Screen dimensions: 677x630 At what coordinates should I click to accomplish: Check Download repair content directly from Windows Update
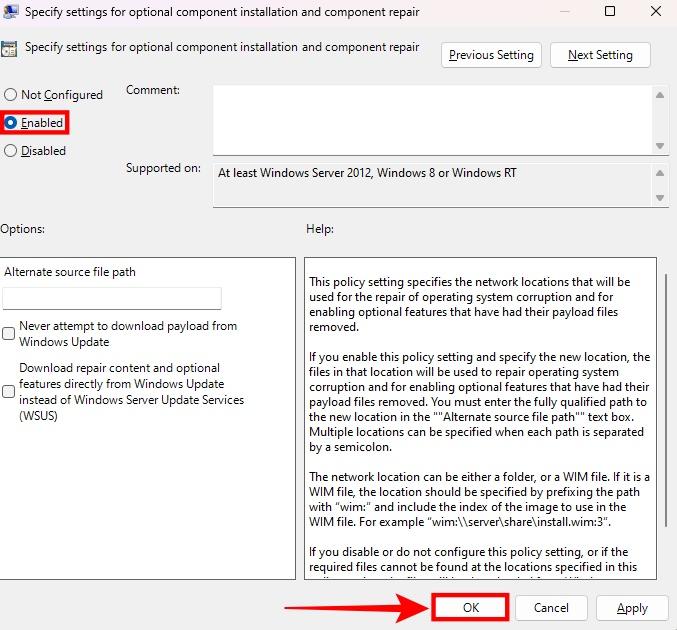pos(9,392)
